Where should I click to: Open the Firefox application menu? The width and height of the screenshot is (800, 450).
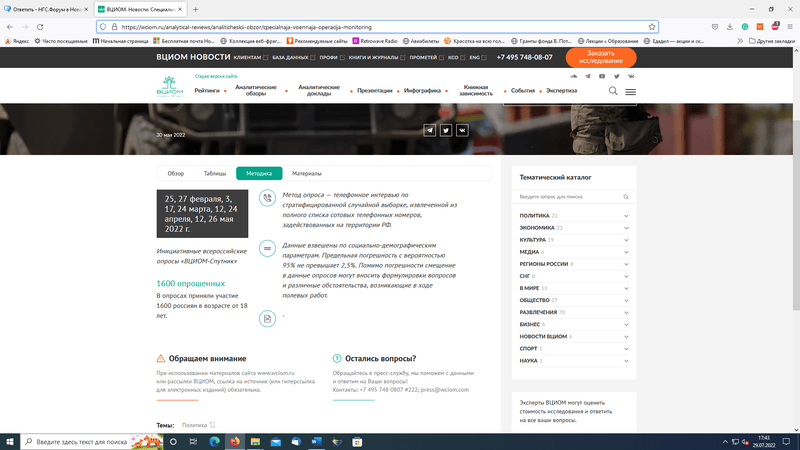pos(790,27)
